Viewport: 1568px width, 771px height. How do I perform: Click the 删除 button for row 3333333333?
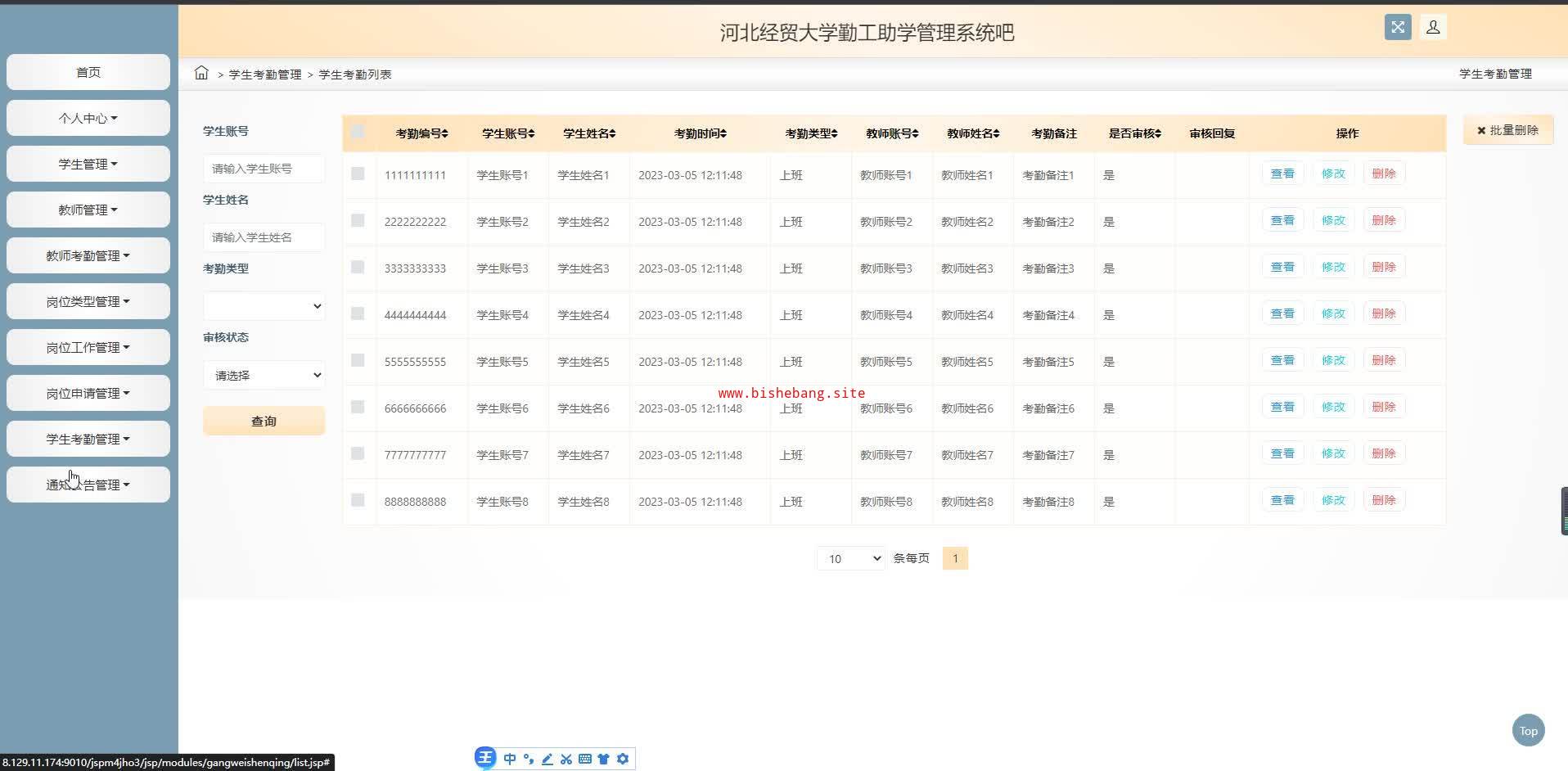point(1383,267)
